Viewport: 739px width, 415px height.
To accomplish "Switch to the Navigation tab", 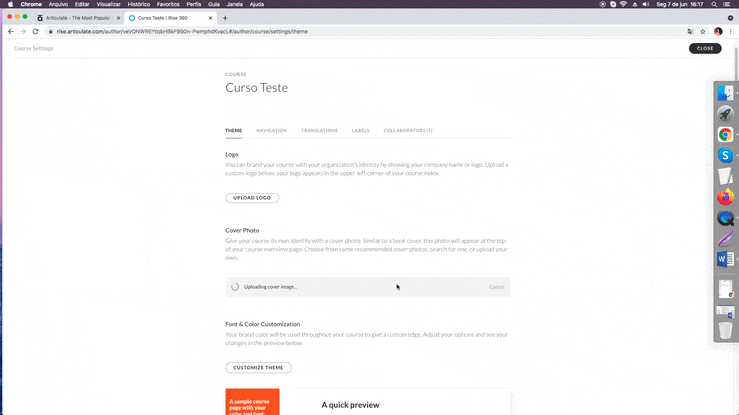I will [271, 130].
